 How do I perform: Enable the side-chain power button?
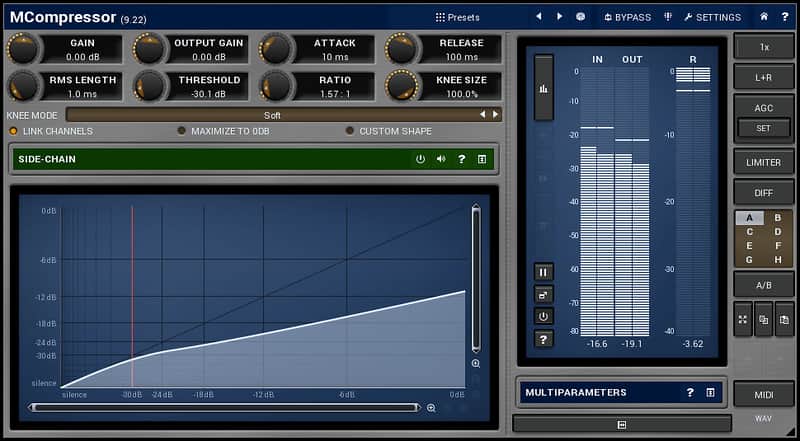tap(420, 159)
